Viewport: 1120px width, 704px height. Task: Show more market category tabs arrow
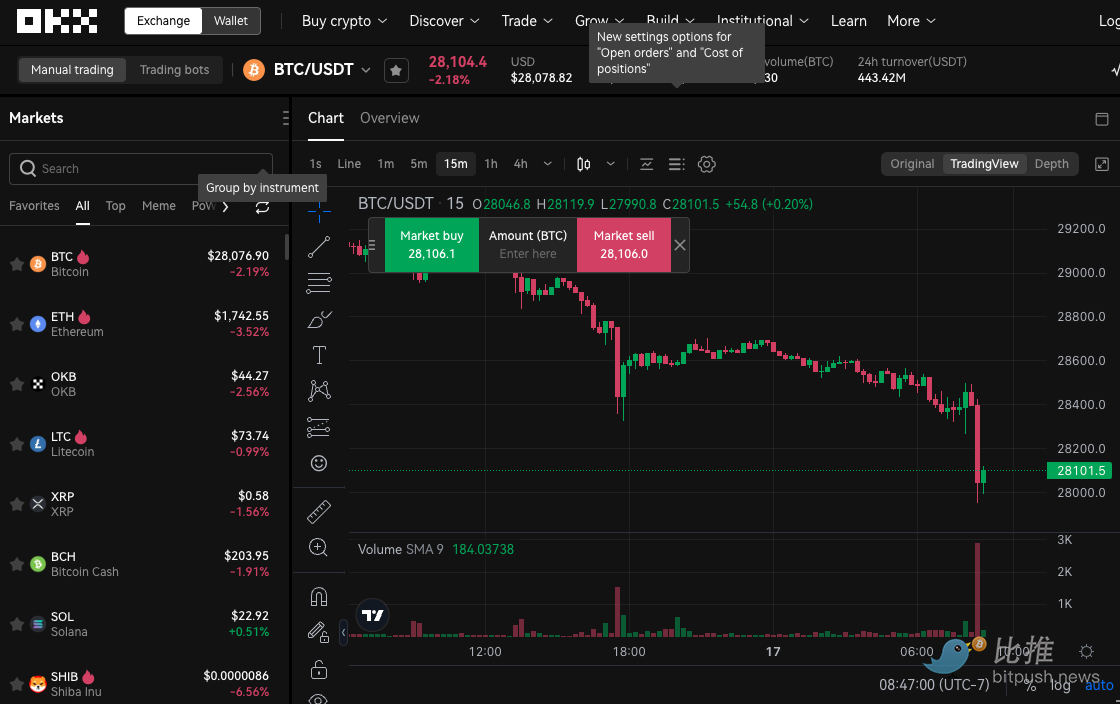[x=226, y=206]
